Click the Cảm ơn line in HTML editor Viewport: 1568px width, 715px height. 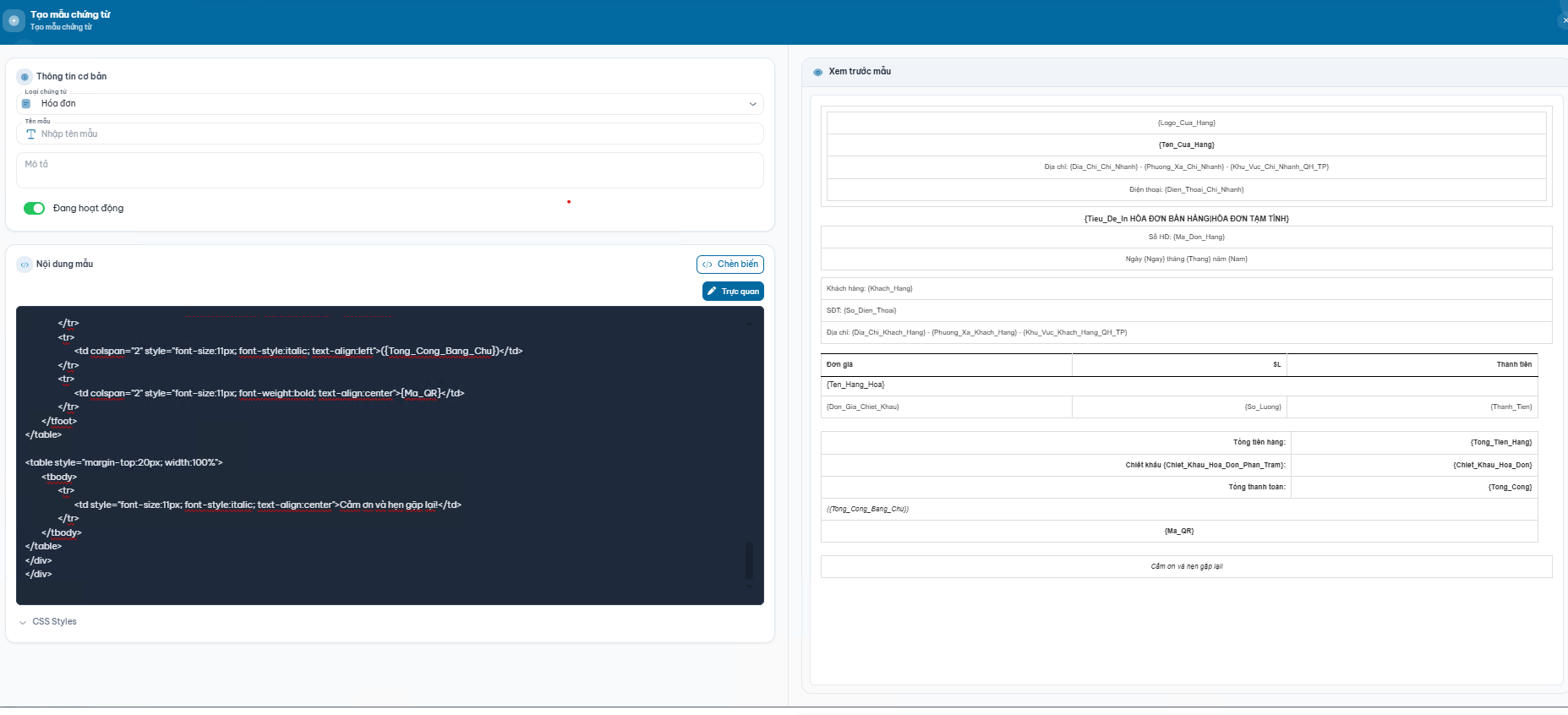pyautogui.click(x=267, y=505)
